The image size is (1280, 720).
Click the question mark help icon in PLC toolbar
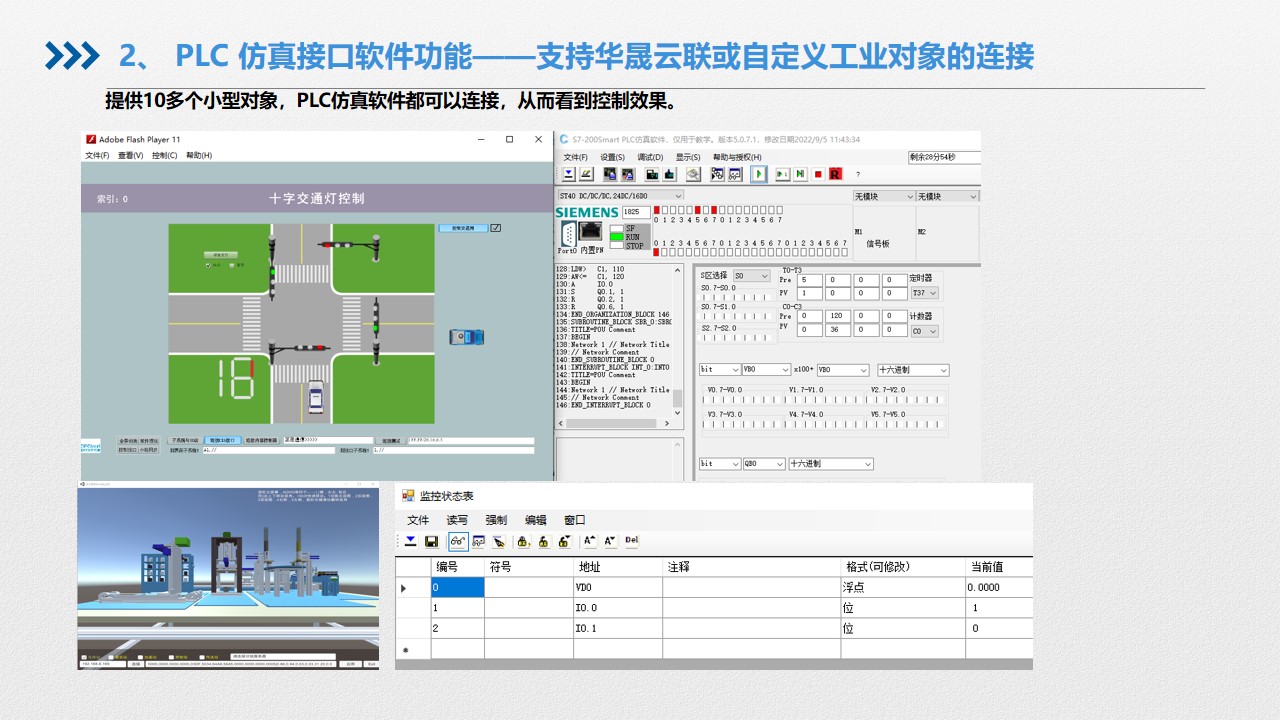tap(858, 174)
